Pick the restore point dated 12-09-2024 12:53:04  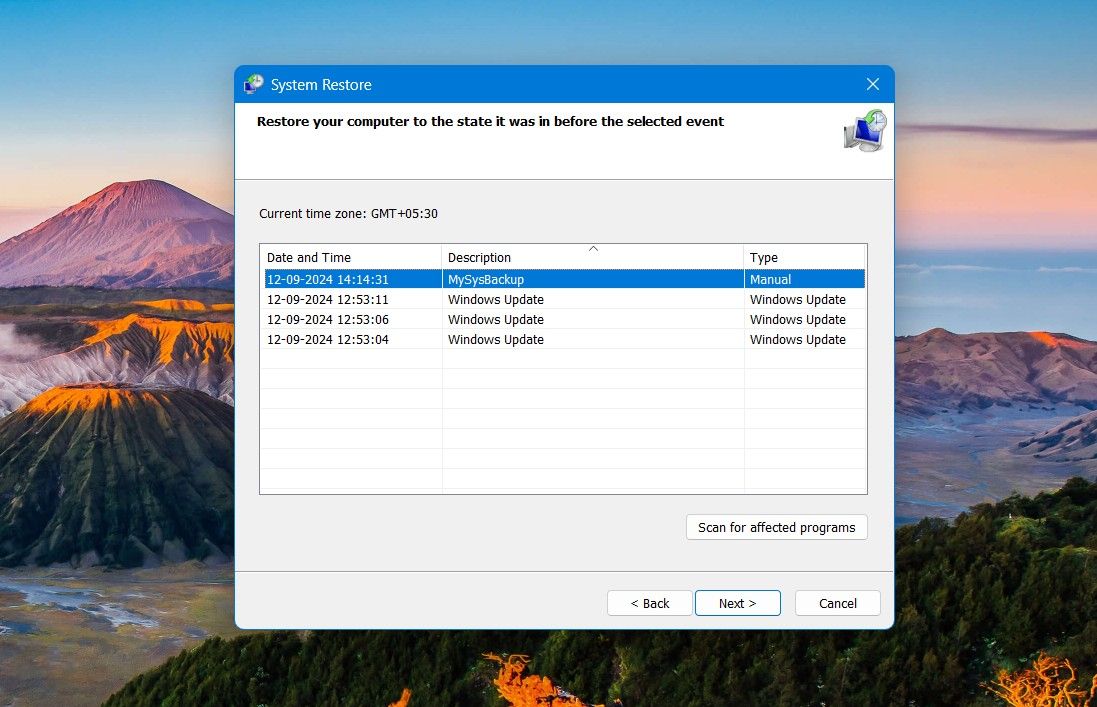[328, 340]
